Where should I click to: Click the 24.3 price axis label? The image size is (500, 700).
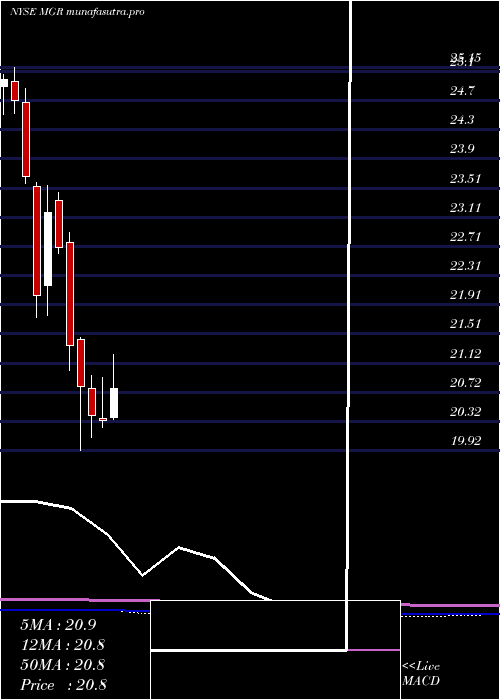[x=462, y=120]
